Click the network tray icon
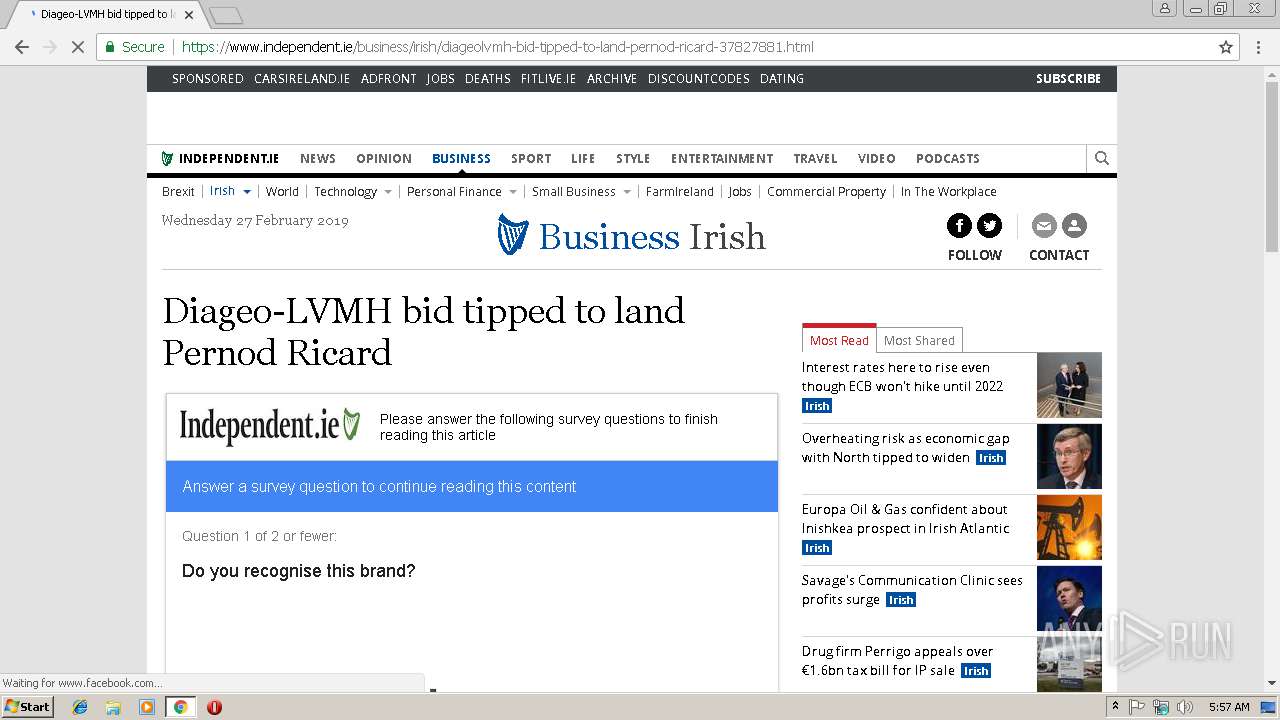Image resolution: width=1280 pixels, height=720 pixels. [1161, 707]
